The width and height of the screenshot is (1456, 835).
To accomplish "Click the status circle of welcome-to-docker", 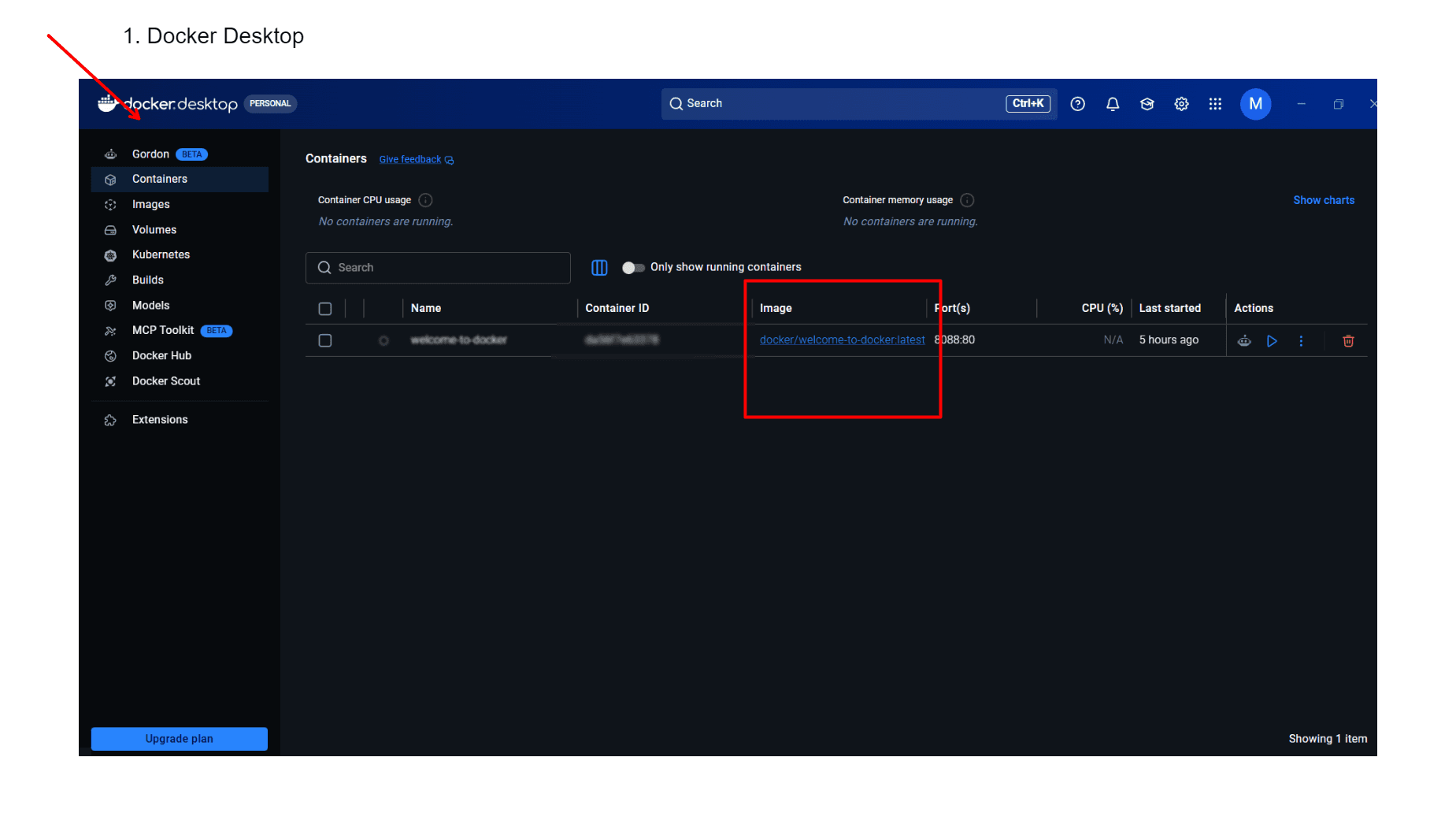I will coord(383,341).
